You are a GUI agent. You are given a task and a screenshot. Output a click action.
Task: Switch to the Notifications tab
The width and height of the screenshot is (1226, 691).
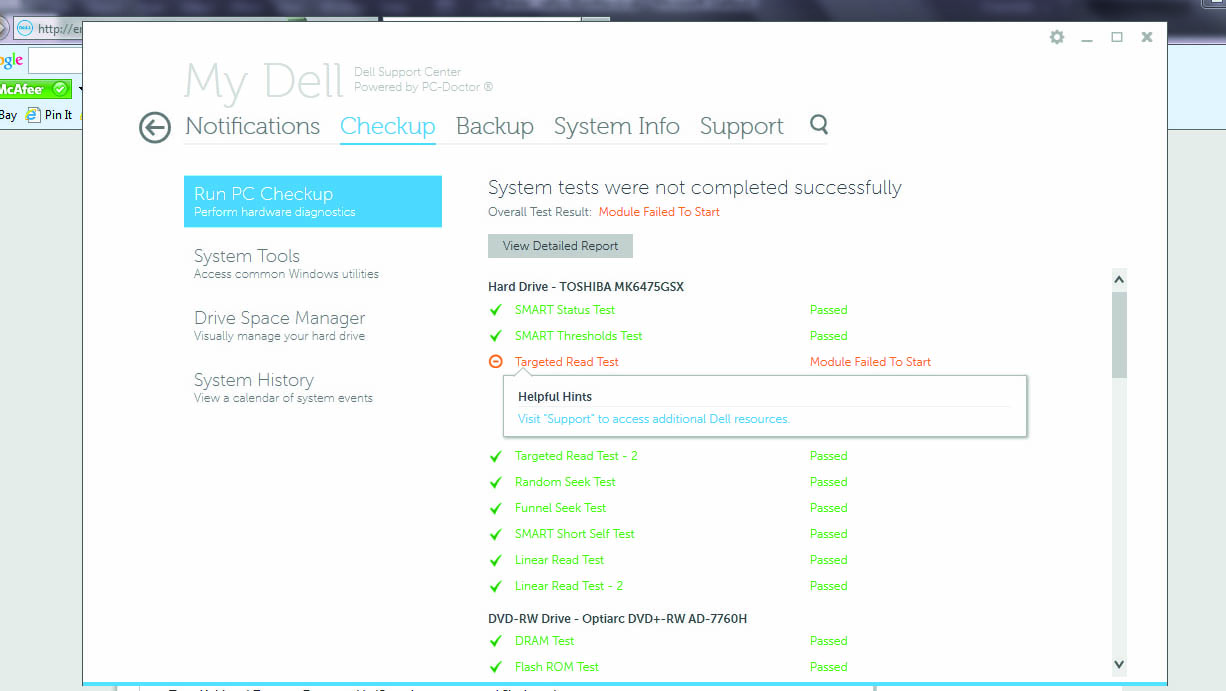(252, 126)
